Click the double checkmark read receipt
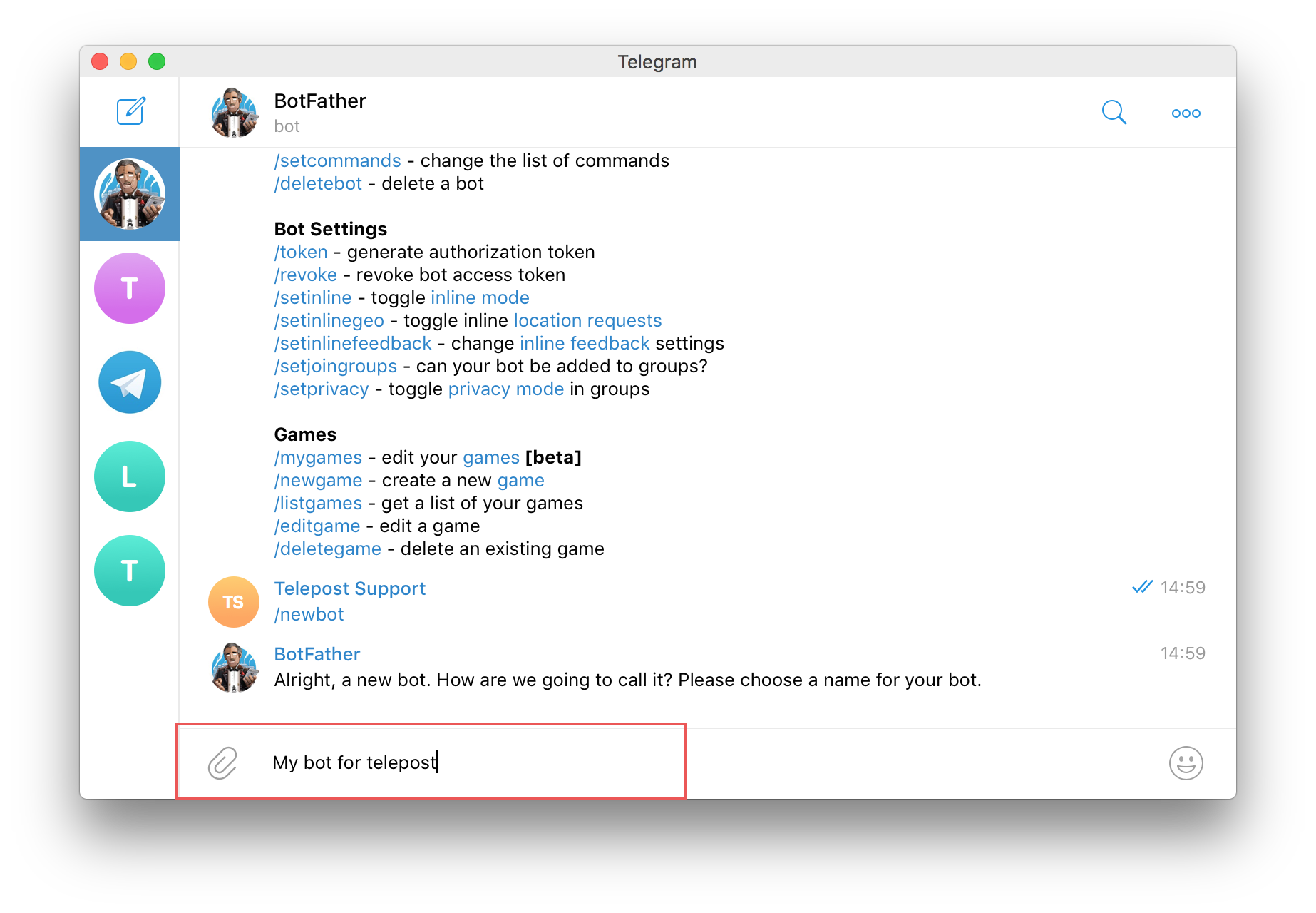This screenshot has height=913, width=1316. pyautogui.click(x=1143, y=586)
